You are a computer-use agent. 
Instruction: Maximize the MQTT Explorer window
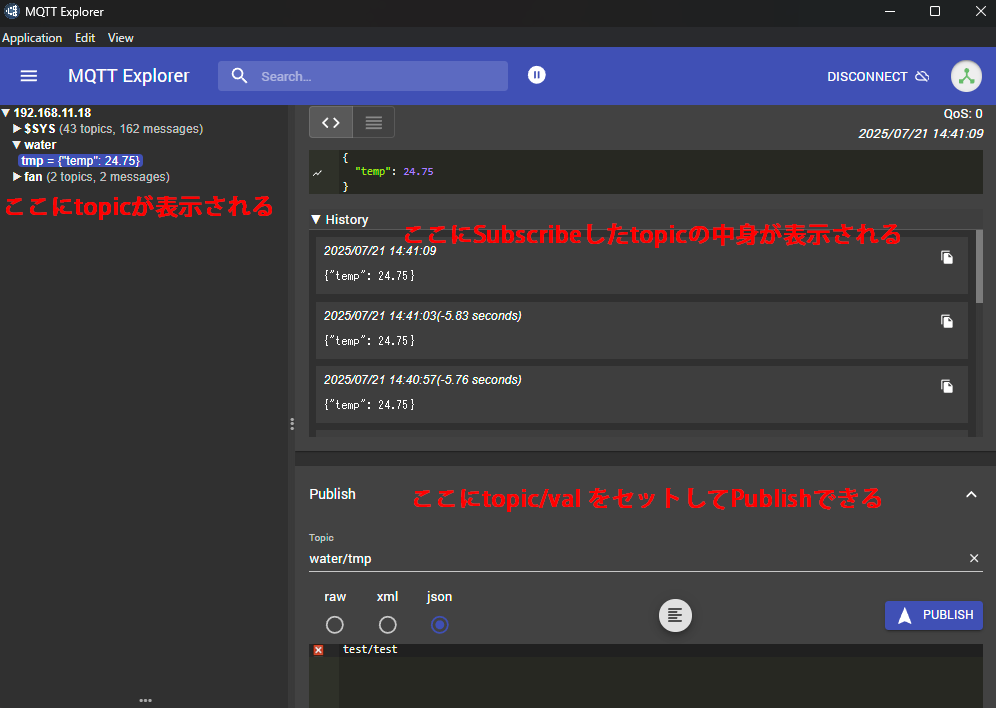935,11
